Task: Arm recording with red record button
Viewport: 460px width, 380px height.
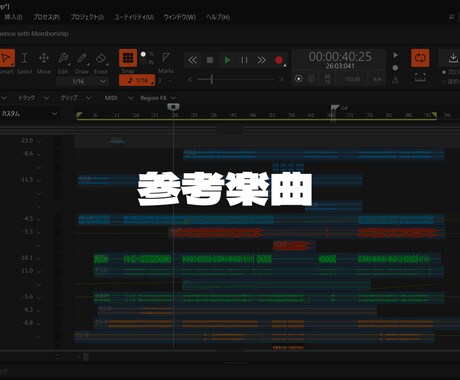Action: pyautogui.click(x=279, y=60)
